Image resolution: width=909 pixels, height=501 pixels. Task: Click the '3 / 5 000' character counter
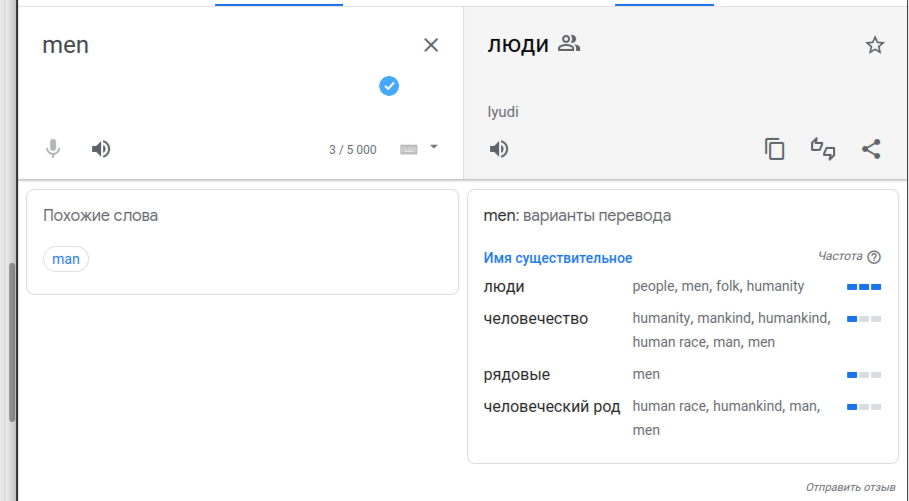[352, 150]
